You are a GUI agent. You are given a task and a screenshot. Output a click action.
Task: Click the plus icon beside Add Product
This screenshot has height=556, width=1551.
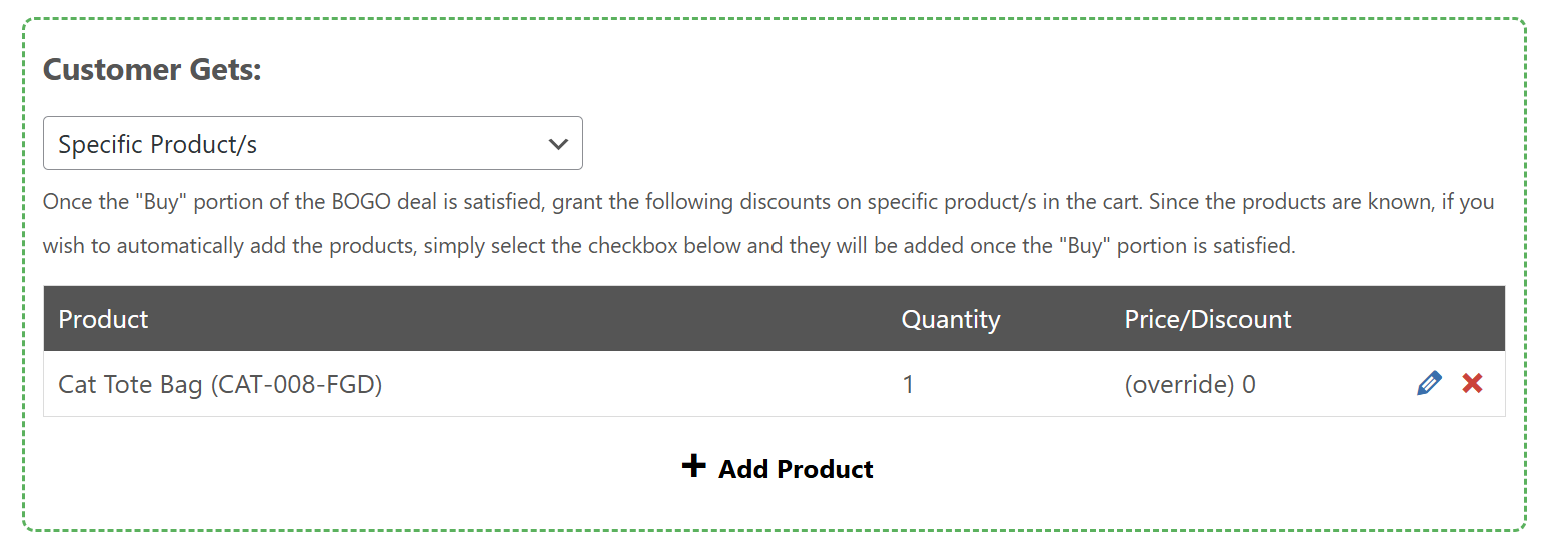point(693,466)
